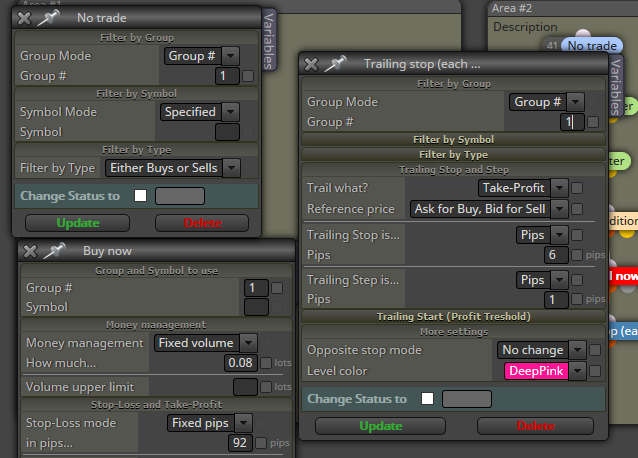Pin the No trade panel

point(48,18)
